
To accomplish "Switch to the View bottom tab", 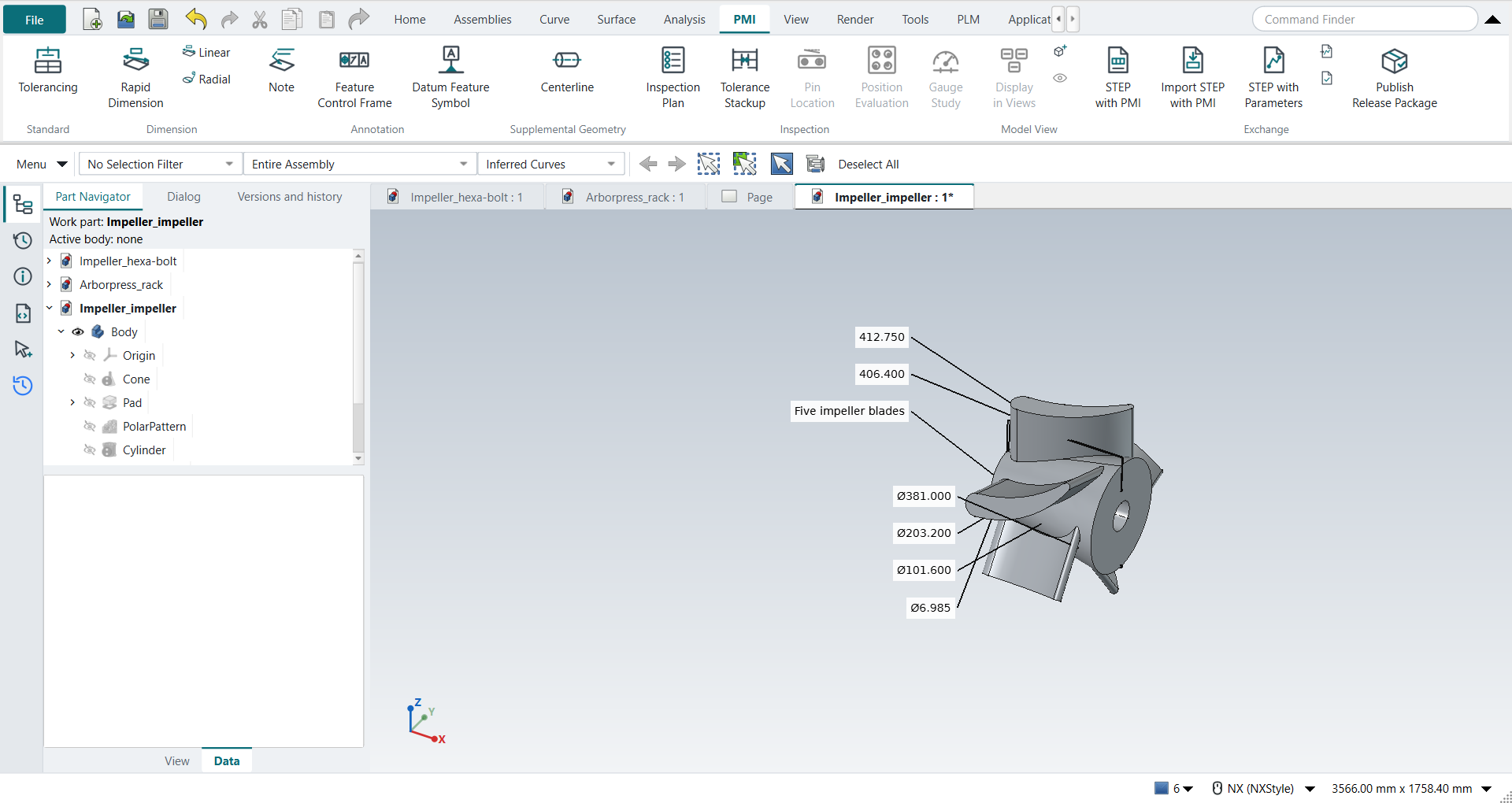I will tap(176, 760).
